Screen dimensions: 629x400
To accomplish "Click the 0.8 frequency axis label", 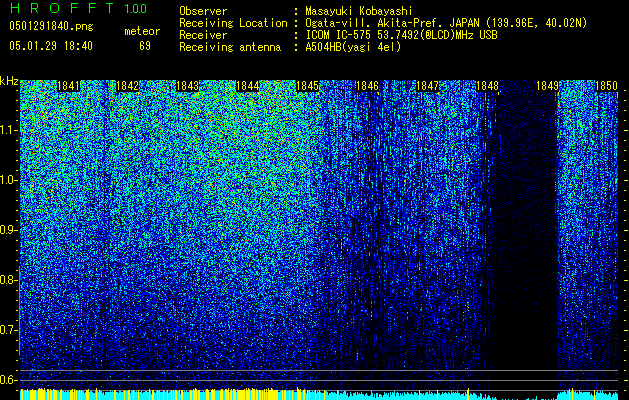I will pos(7,280).
